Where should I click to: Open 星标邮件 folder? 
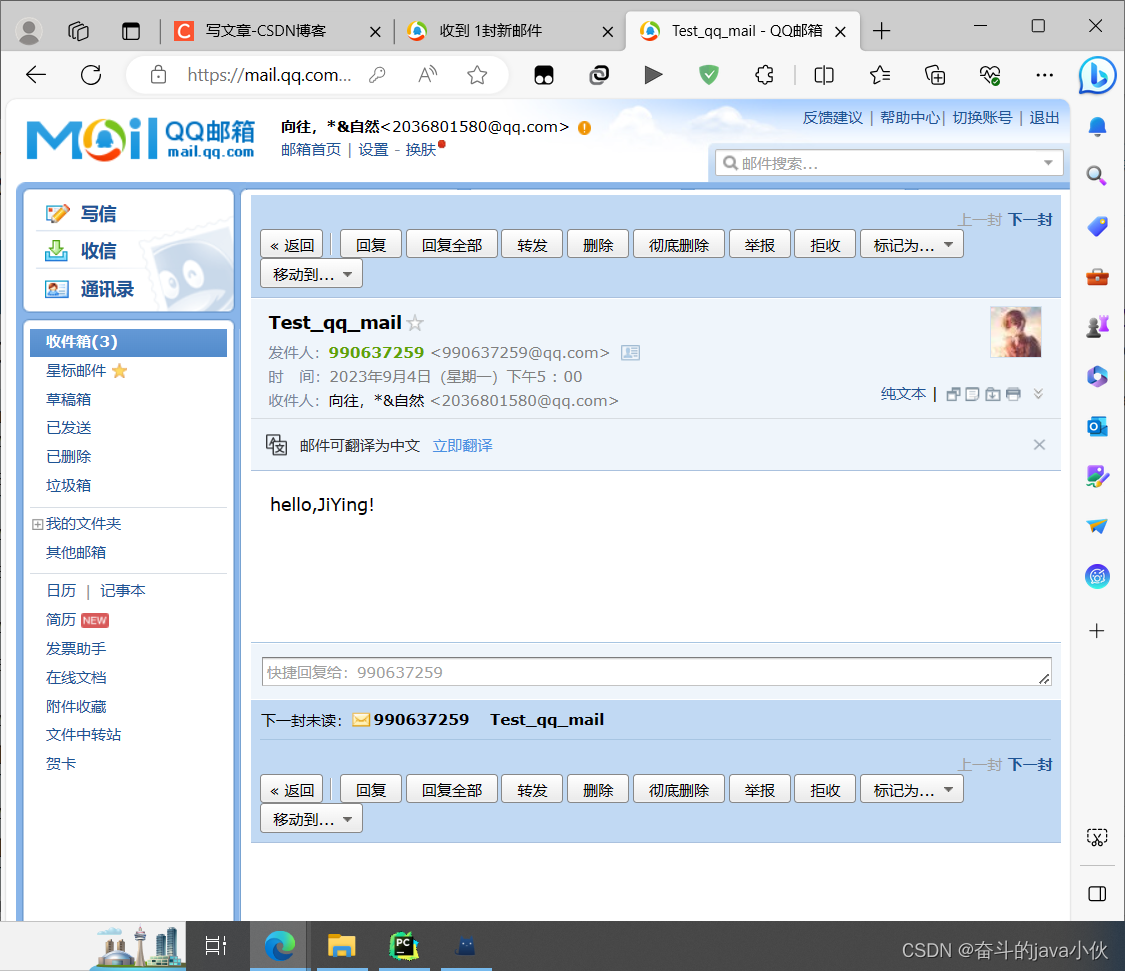(76, 371)
